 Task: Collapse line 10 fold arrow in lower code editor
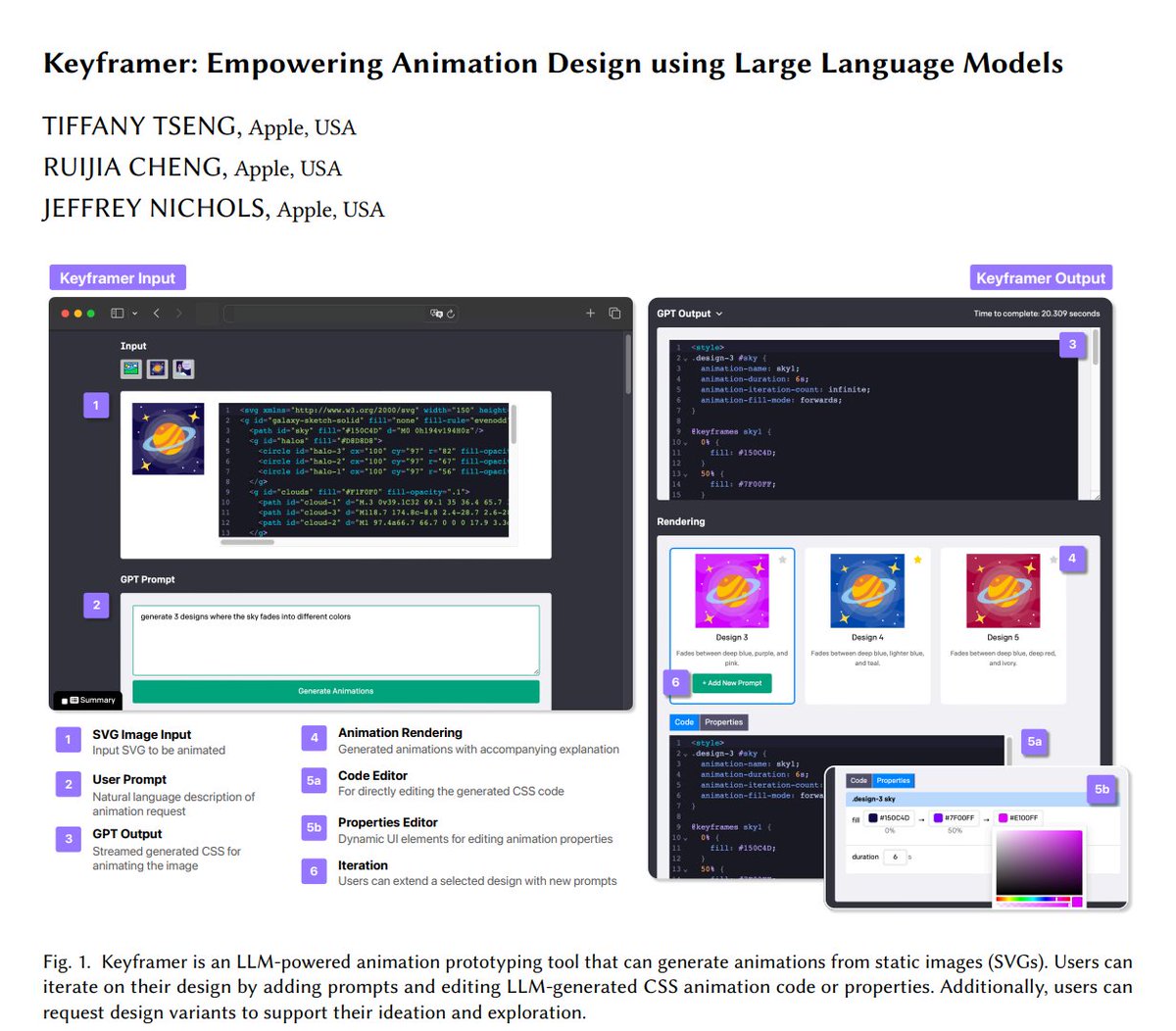tap(685, 838)
